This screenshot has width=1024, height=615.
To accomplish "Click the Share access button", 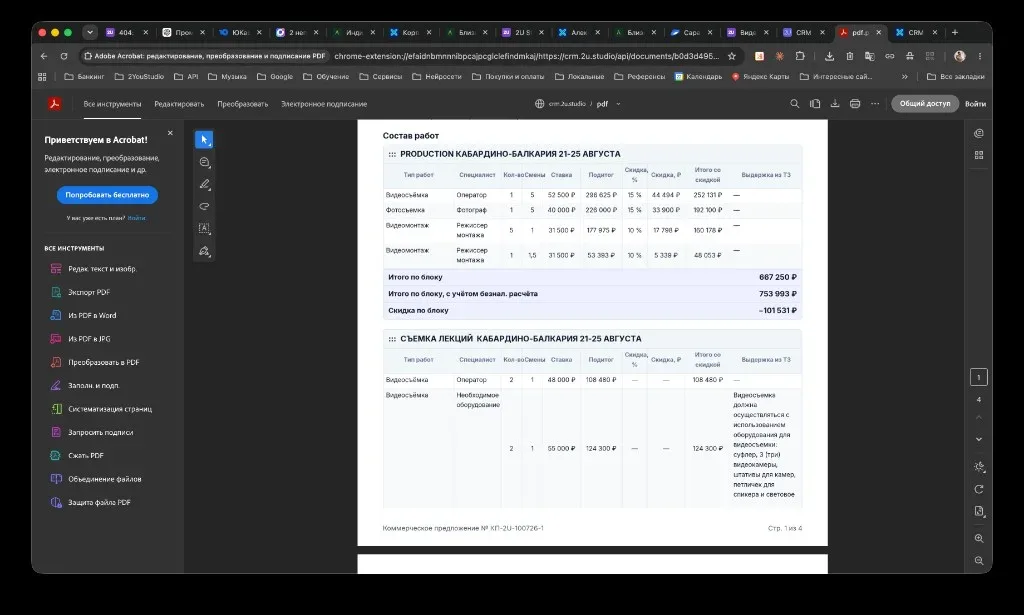I will tap(925, 104).
